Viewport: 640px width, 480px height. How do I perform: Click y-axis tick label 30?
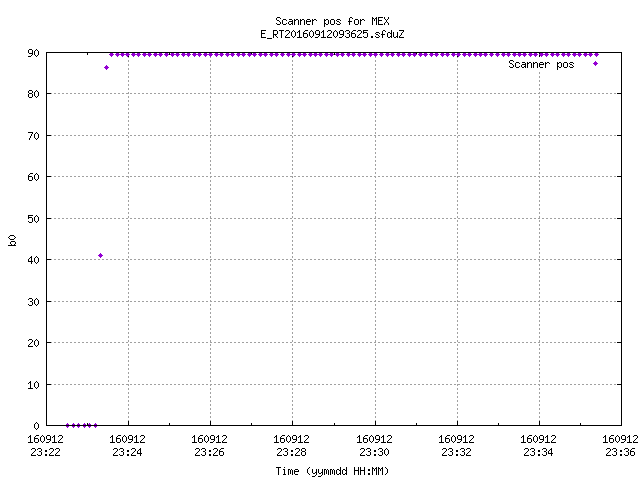[33, 302]
